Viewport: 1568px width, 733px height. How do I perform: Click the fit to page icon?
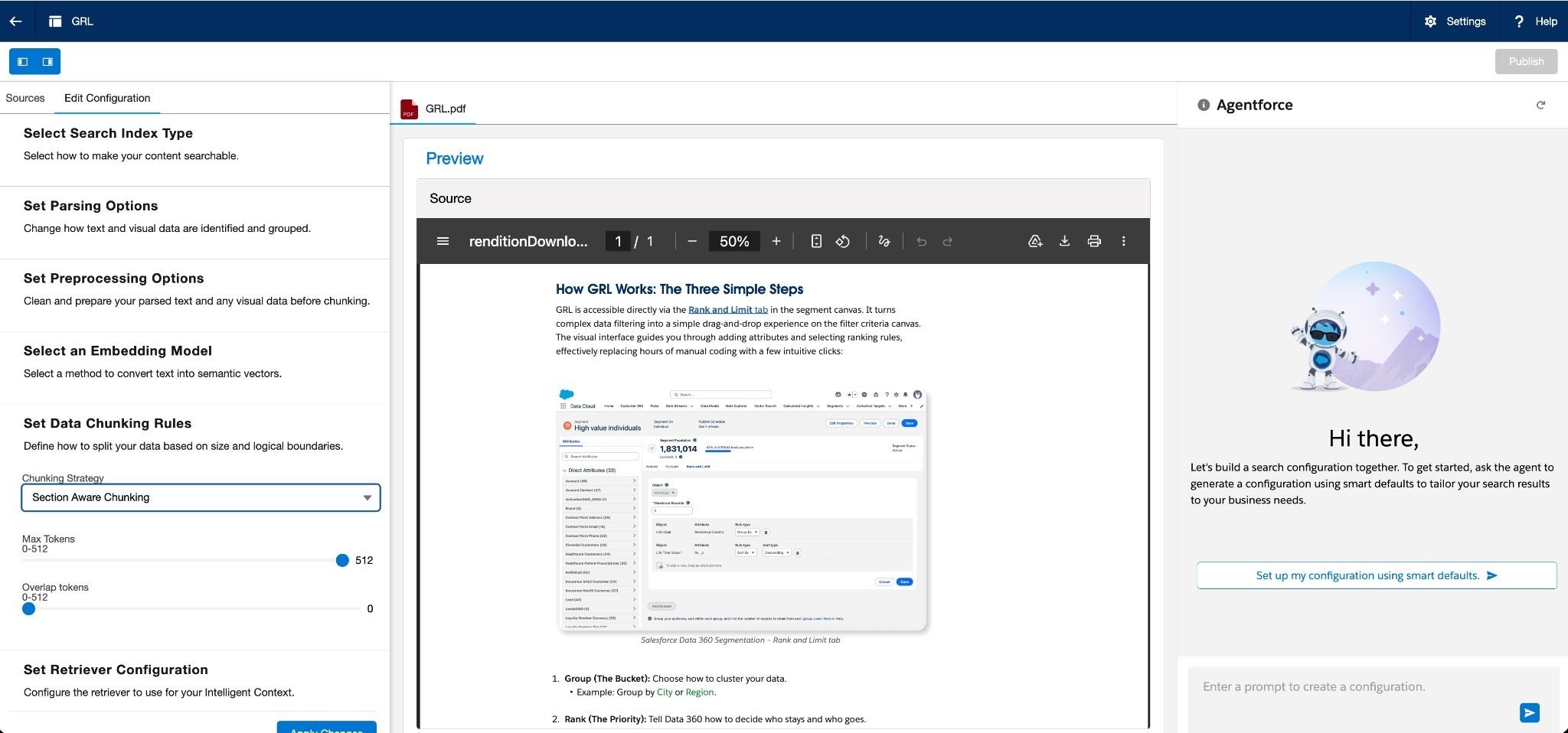816,241
